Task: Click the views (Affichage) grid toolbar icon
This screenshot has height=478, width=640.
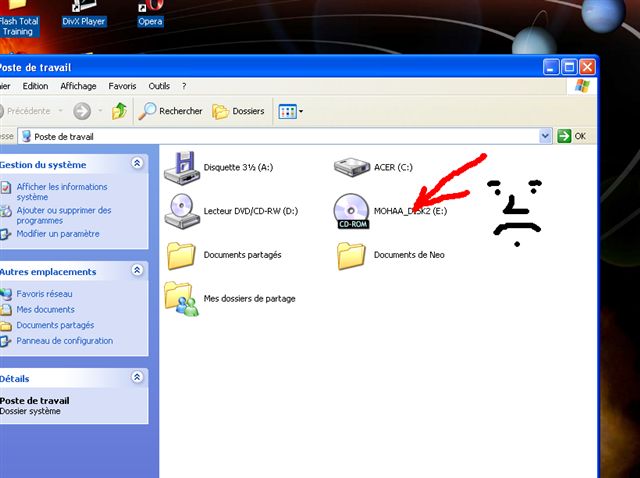Action: point(287,111)
